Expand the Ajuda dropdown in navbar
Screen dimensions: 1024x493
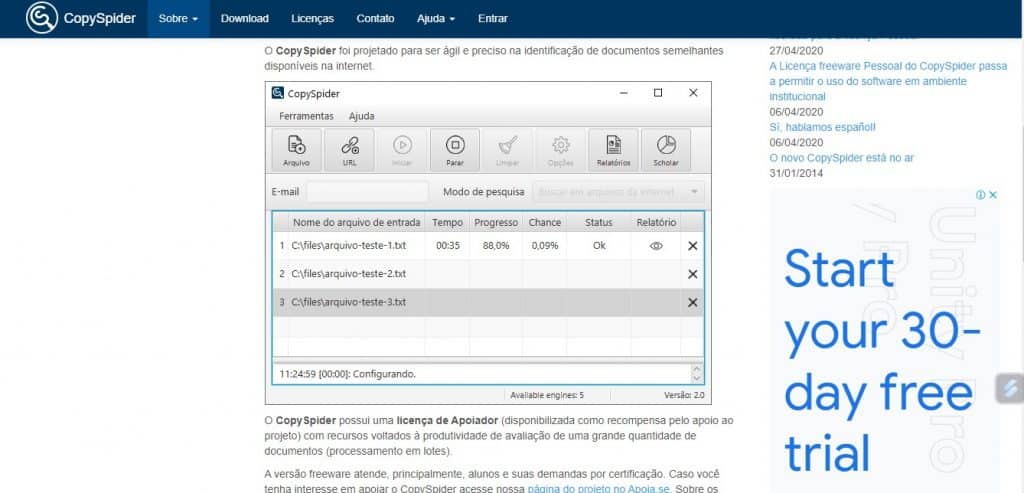tap(436, 18)
